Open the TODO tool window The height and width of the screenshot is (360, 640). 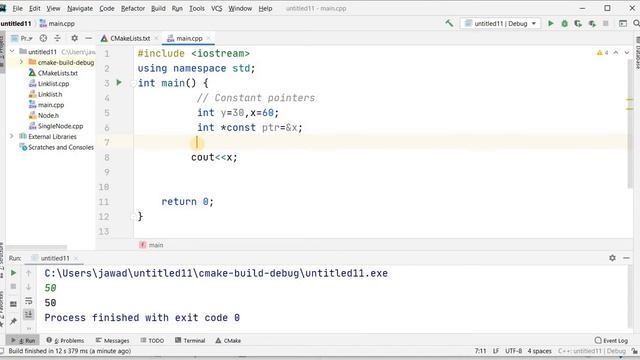(152, 340)
